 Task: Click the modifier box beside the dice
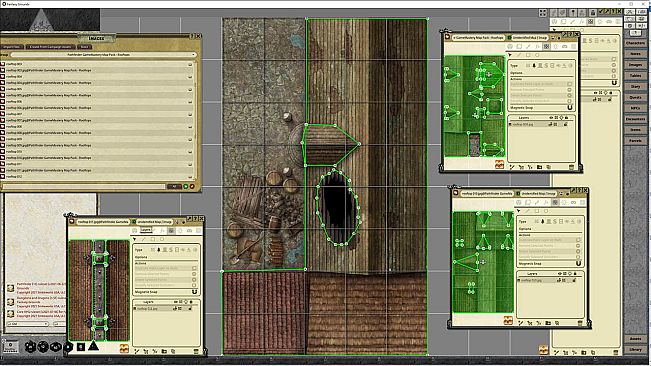click(x=10, y=346)
